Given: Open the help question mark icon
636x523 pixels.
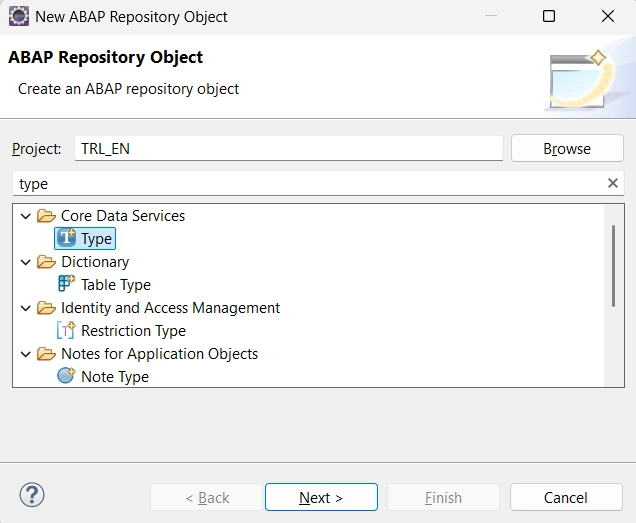Looking at the screenshot, I should click(x=32, y=495).
